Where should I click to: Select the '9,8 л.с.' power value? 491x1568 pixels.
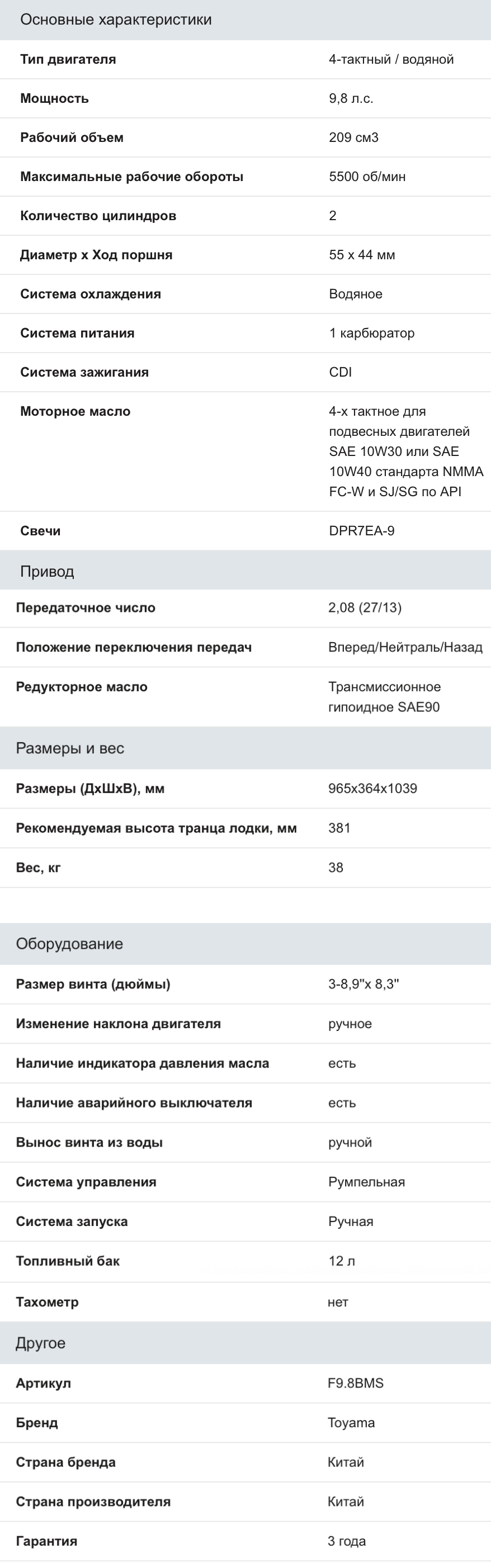click(x=351, y=98)
